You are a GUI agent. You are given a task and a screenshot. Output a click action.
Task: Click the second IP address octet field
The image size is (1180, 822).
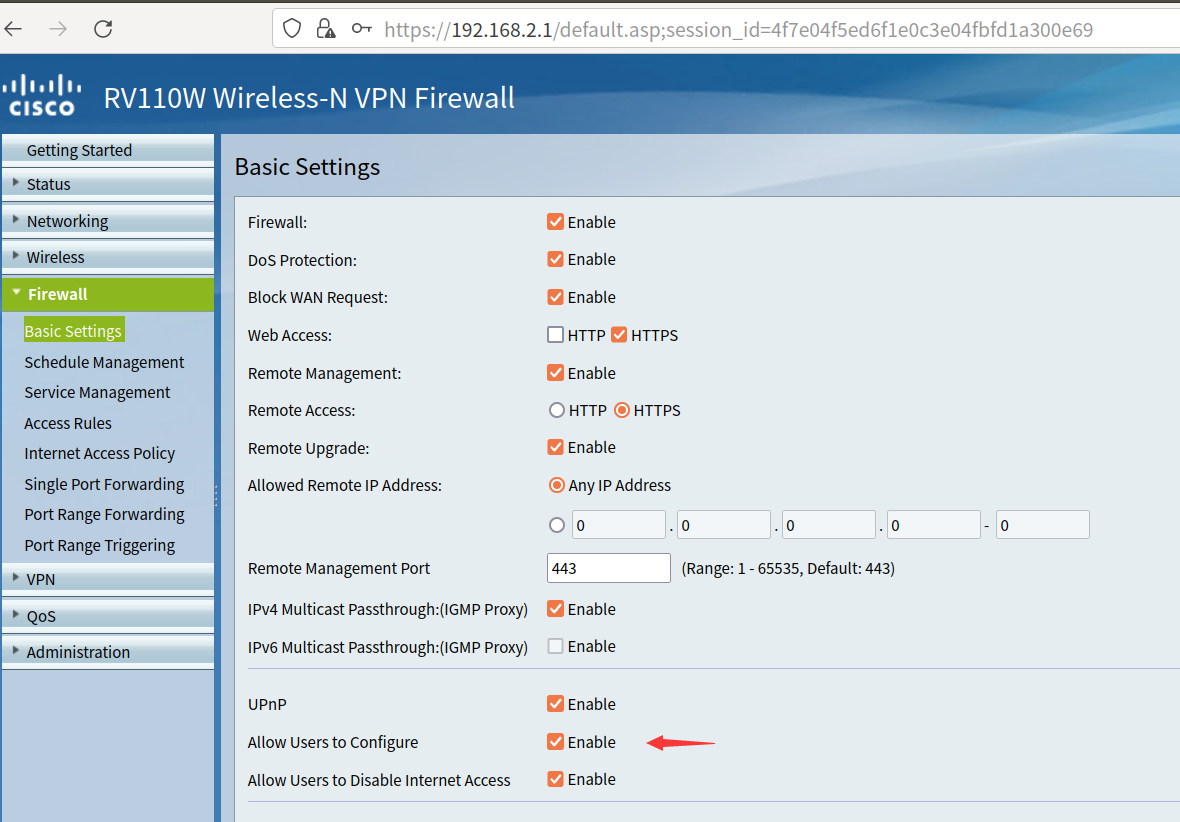[x=724, y=525]
